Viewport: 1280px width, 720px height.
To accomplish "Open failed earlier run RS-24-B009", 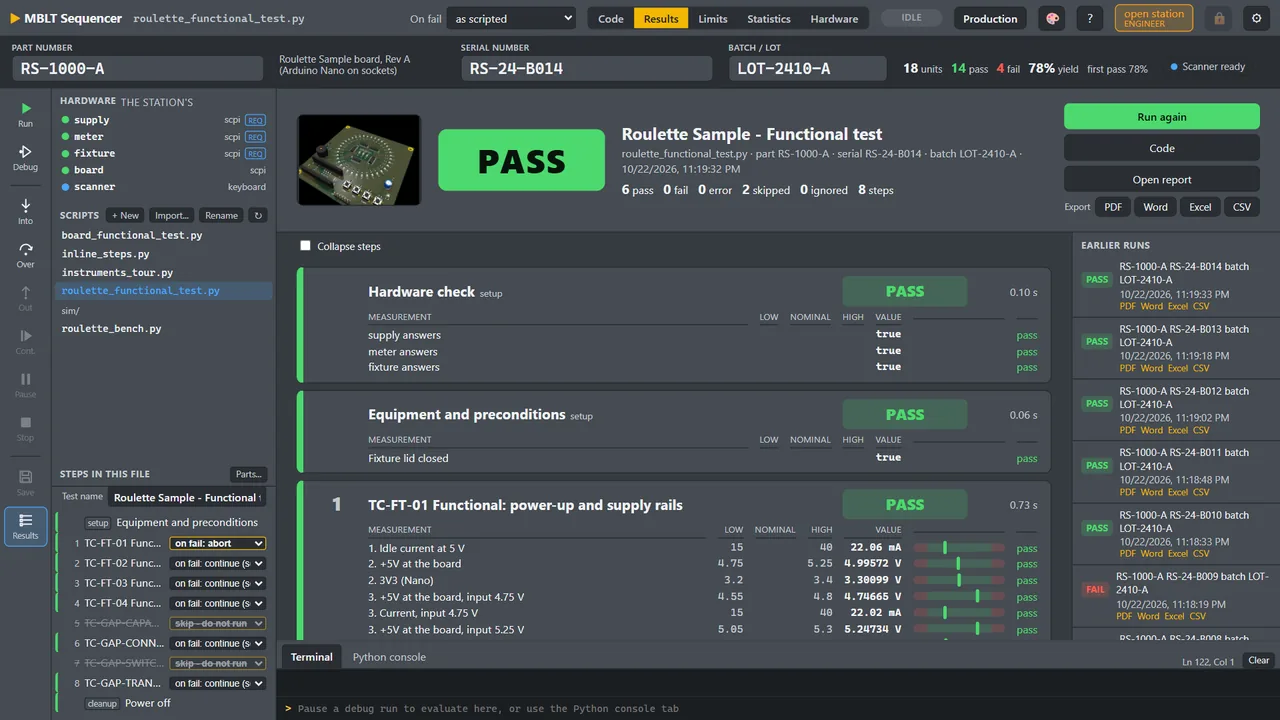I will point(1176,596).
